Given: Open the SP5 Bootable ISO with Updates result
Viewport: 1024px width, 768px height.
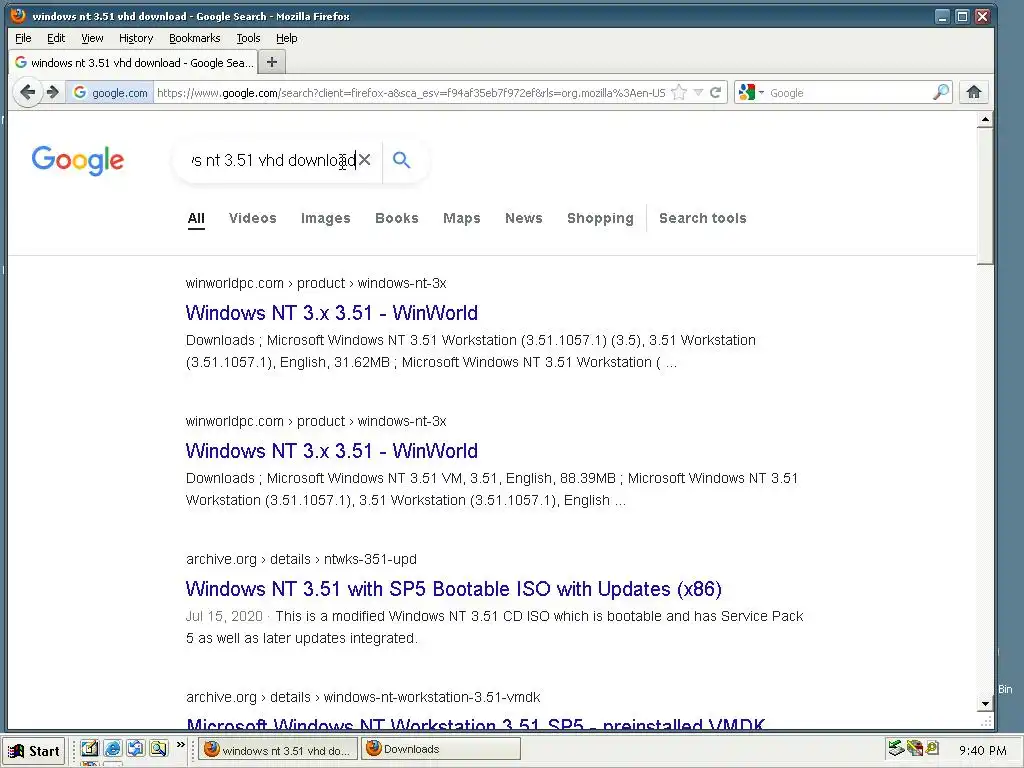Looking at the screenshot, I should coord(453,588).
